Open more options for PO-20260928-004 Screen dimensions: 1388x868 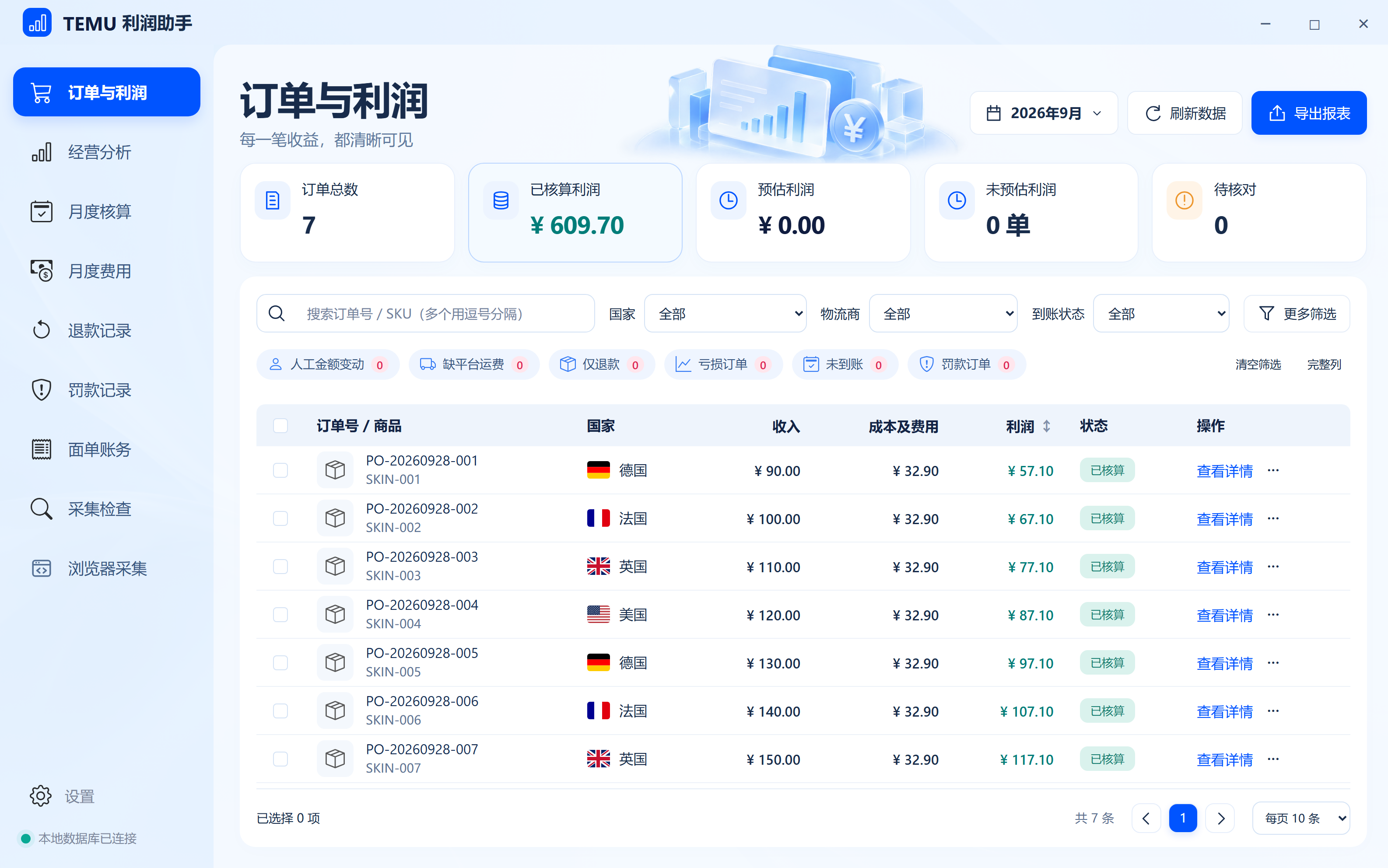pos(1273,615)
